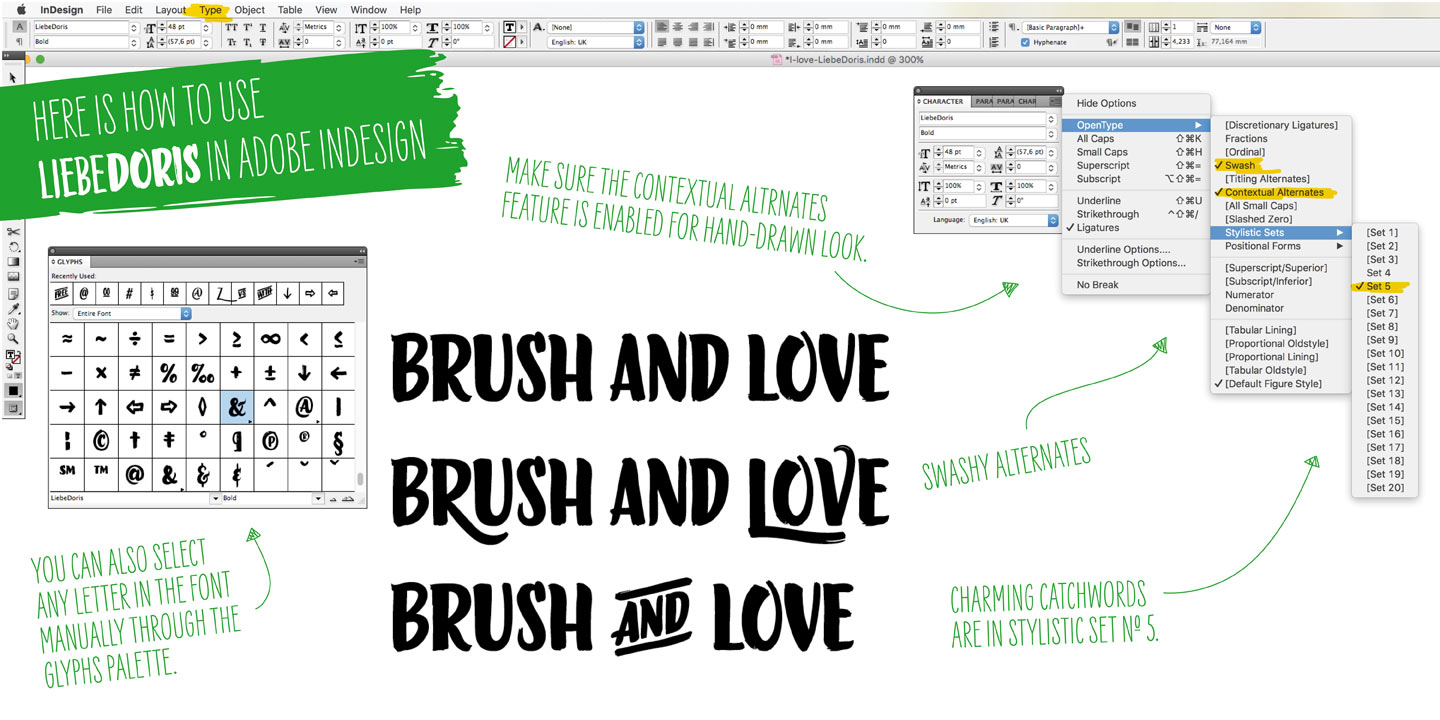
Task: Toggle the Hyphenate checkbox
Action: tap(1025, 42)
